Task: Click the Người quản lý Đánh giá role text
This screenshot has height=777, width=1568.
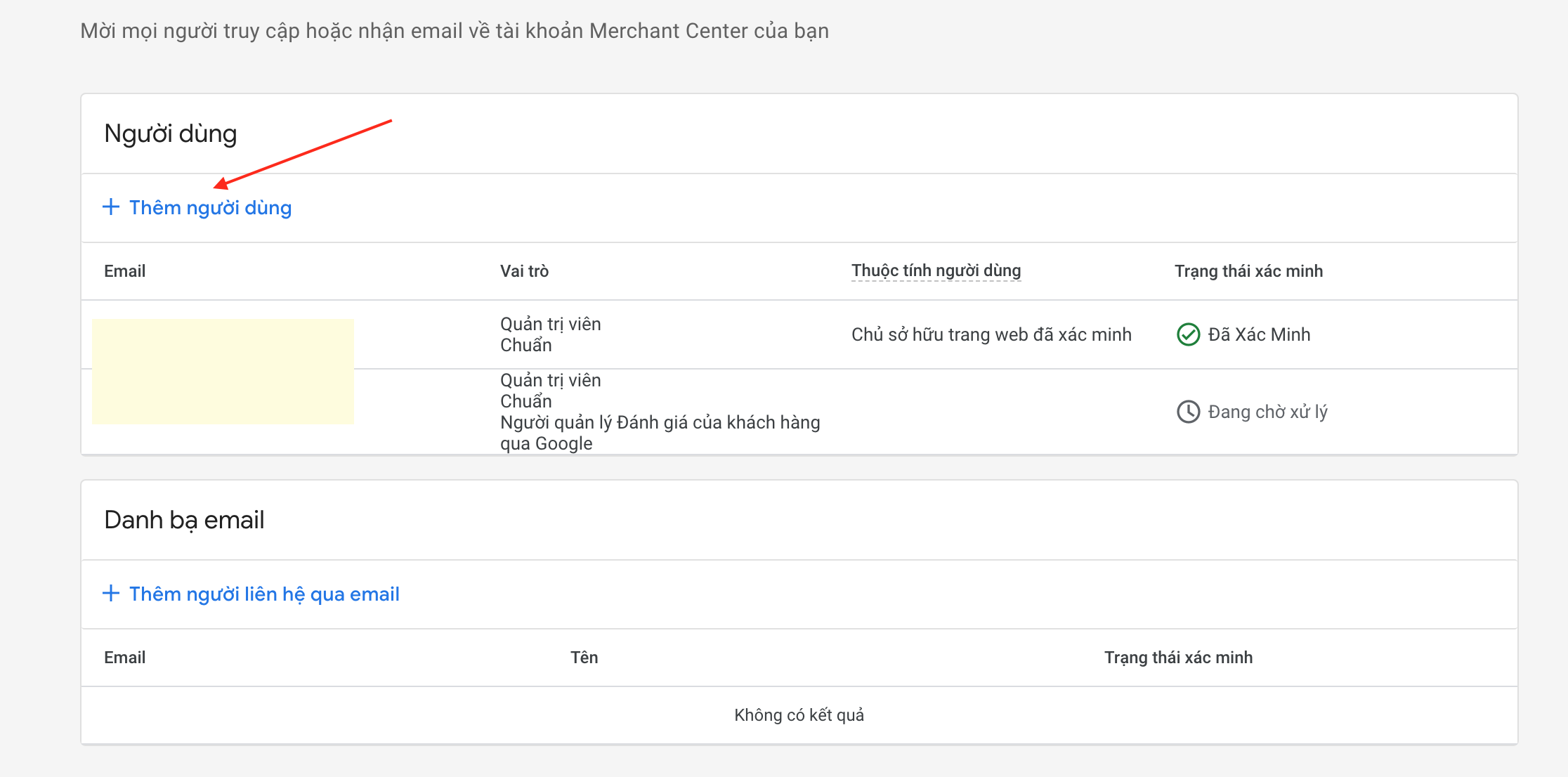Action: [x=660, y=423]
